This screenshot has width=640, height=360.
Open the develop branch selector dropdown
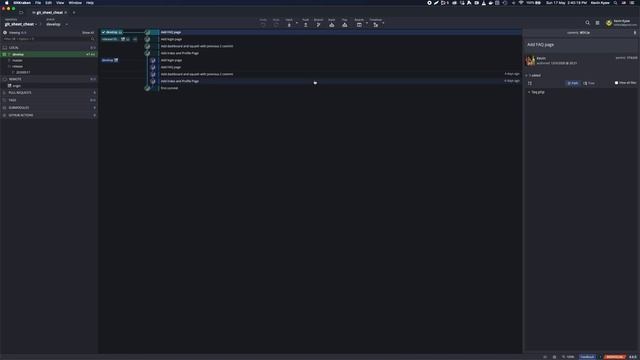(x=56, y=24)
